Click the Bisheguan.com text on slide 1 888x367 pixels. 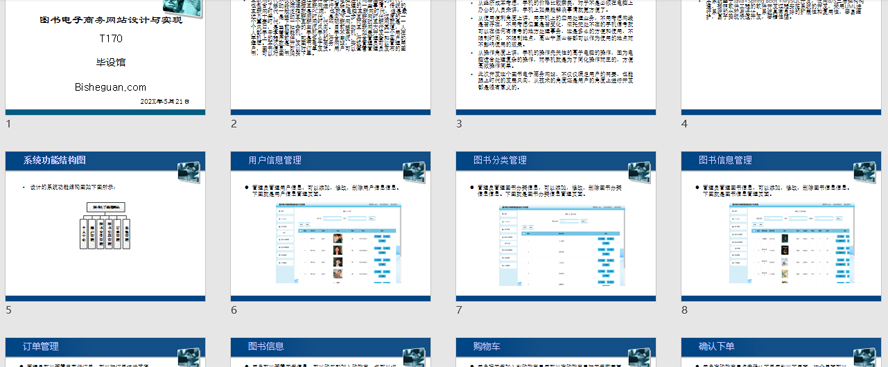(x=110, y=87)
